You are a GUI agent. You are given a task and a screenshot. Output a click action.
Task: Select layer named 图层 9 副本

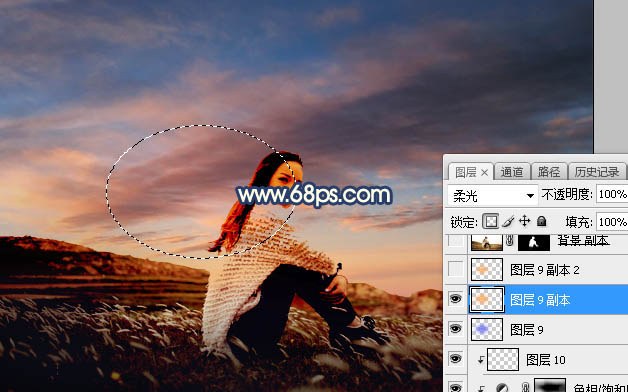[540, 300]
